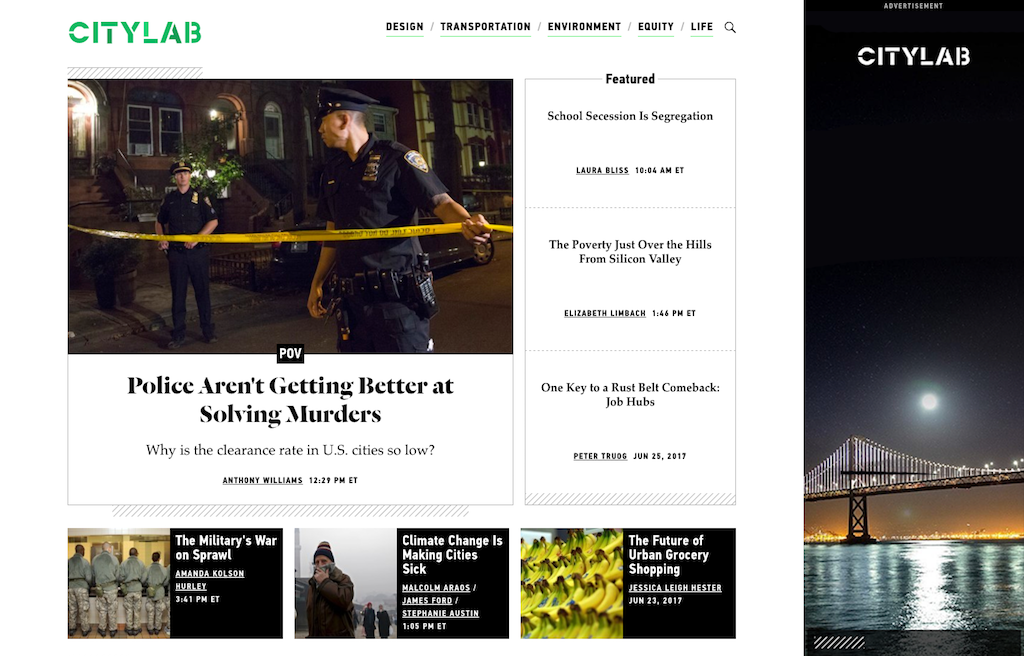Viewport: 1024px width, 656px height.
Task: Open the Rust Belt Comeback article
Action: tap(630, 394)
